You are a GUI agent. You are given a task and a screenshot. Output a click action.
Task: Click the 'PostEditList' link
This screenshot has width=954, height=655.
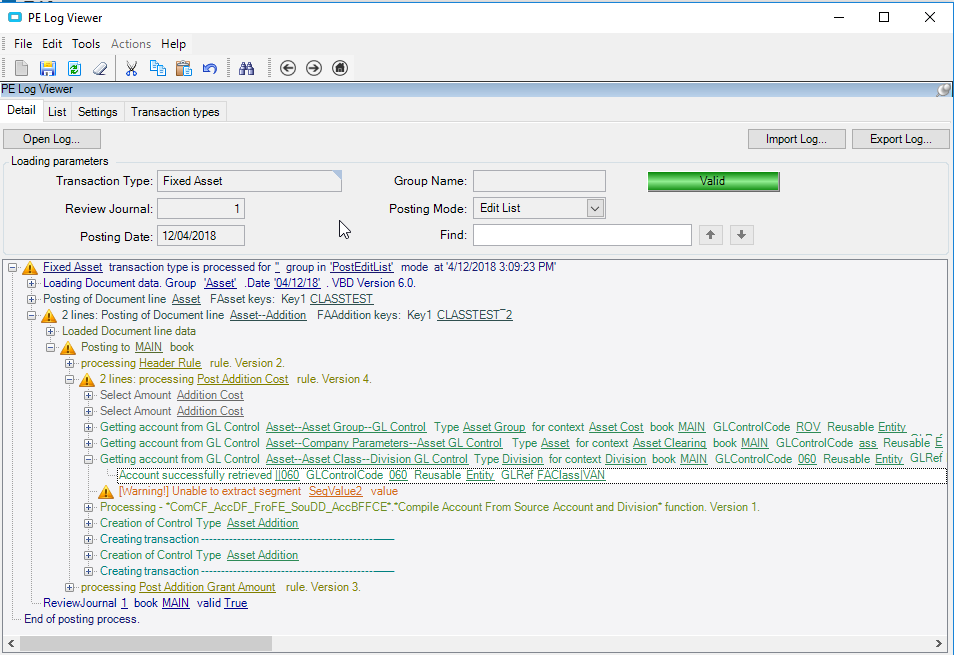click(362, 267)
